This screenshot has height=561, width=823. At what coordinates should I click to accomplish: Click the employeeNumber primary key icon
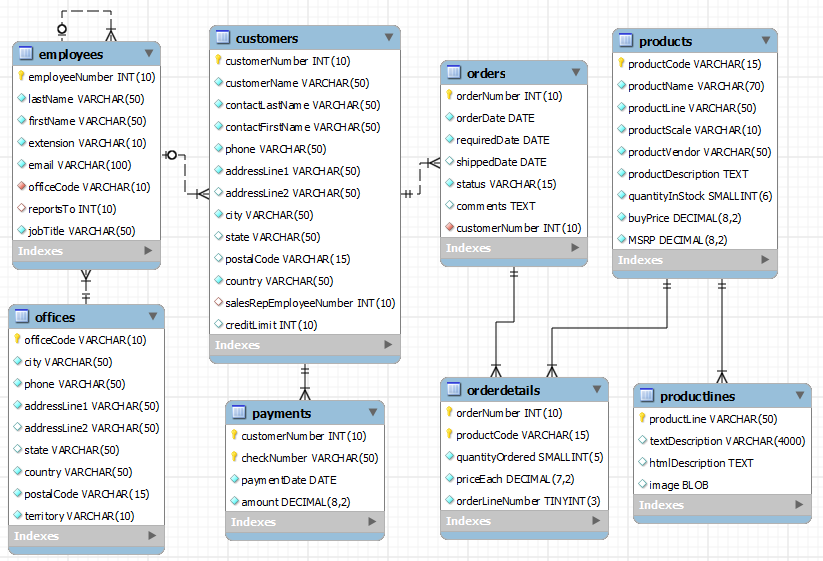(21, 77)
